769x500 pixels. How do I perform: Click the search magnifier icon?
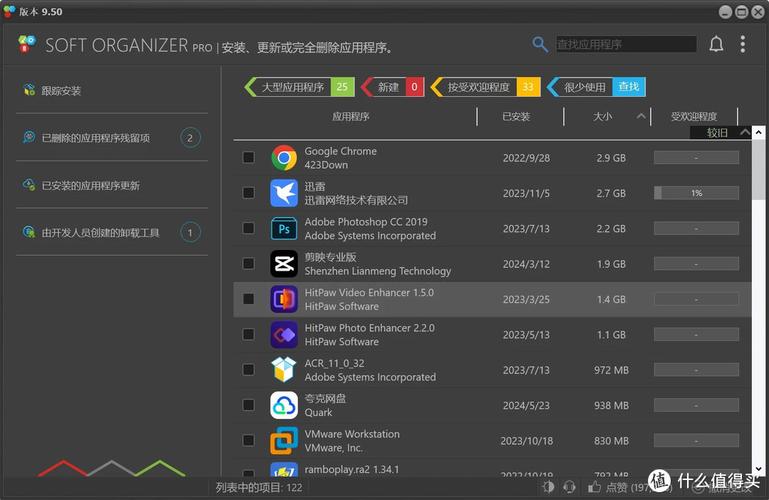(540, 44)
